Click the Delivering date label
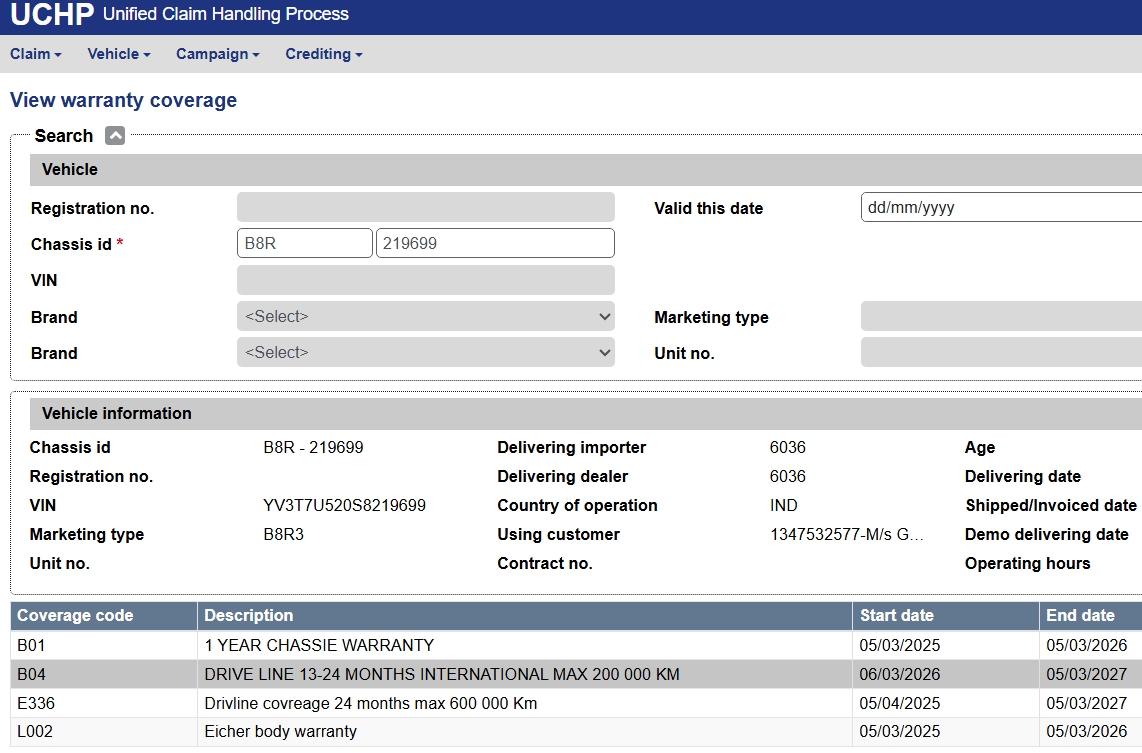 point(1023,476)
